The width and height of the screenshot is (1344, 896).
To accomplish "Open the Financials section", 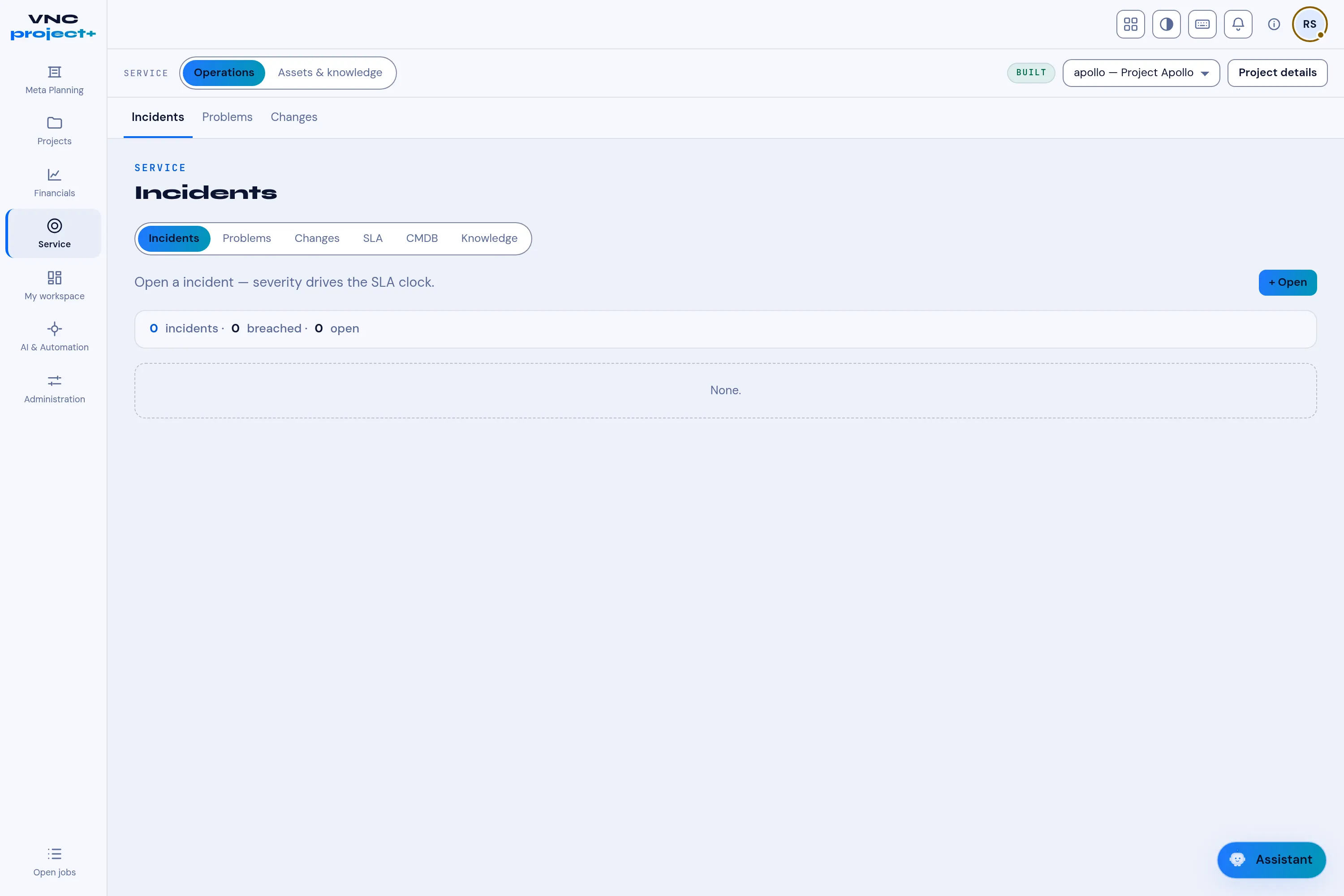I will pyautogui.click(x=54, y=183).
